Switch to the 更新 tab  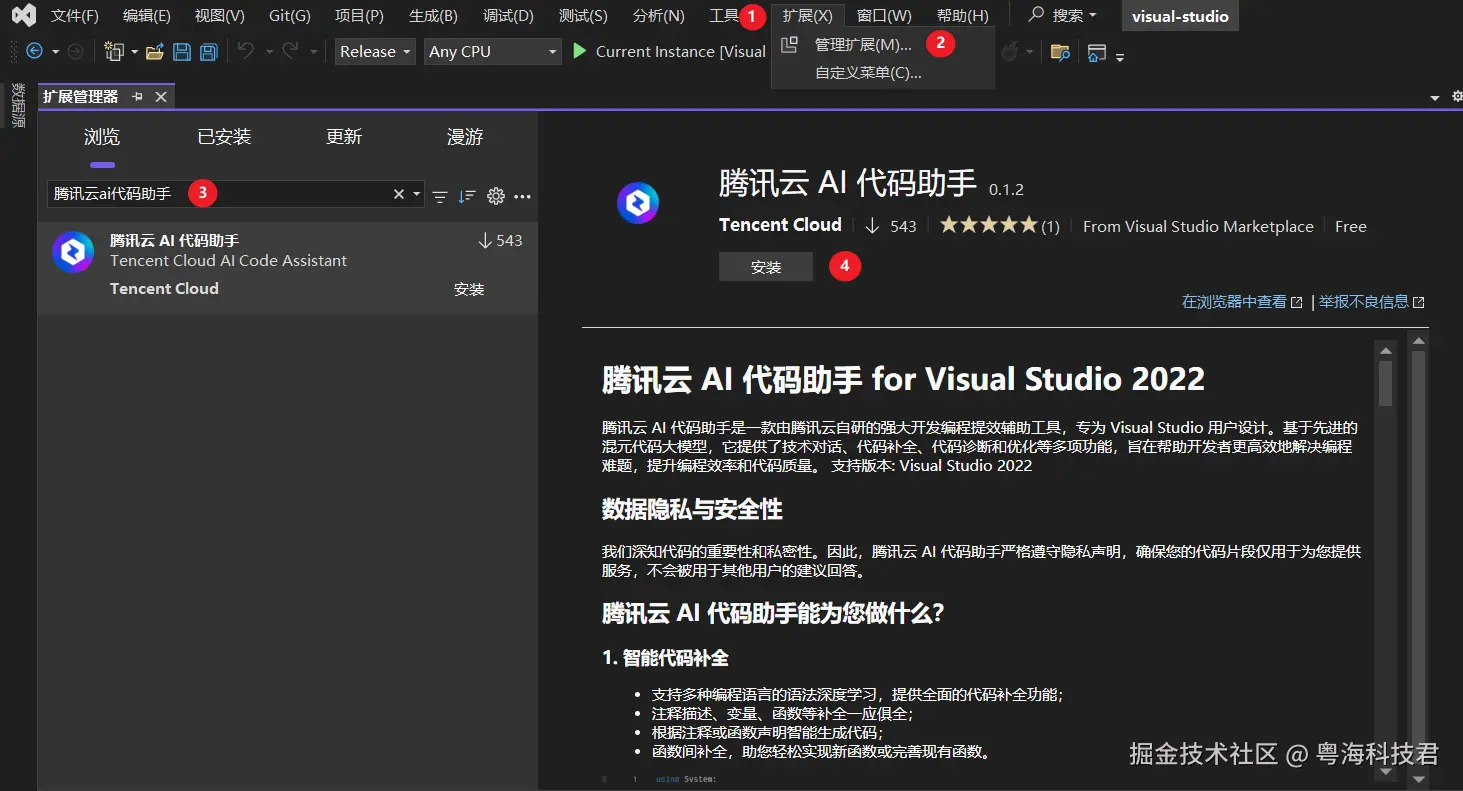[x=344, y=137]
